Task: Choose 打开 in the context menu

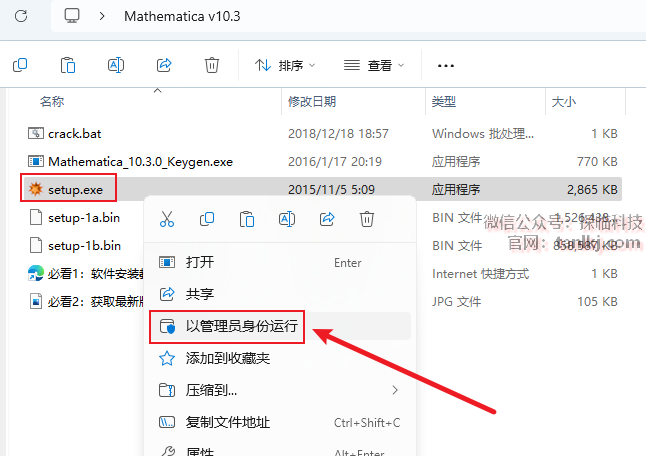Action: pos(280,262)
